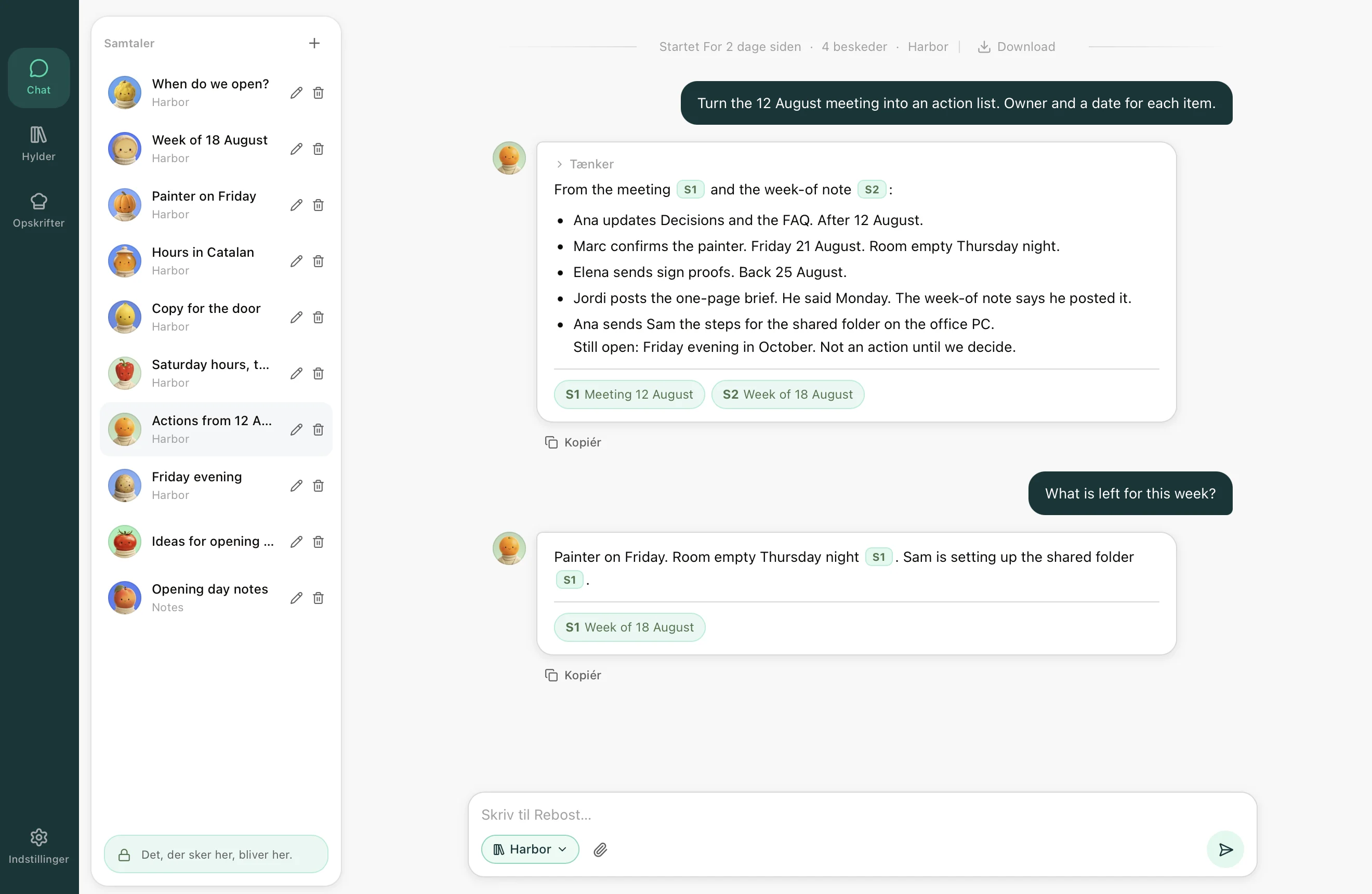This screenshot has width=1372, height=894.
Task: Send the message with arrow button
Action: coord(1225,849)
